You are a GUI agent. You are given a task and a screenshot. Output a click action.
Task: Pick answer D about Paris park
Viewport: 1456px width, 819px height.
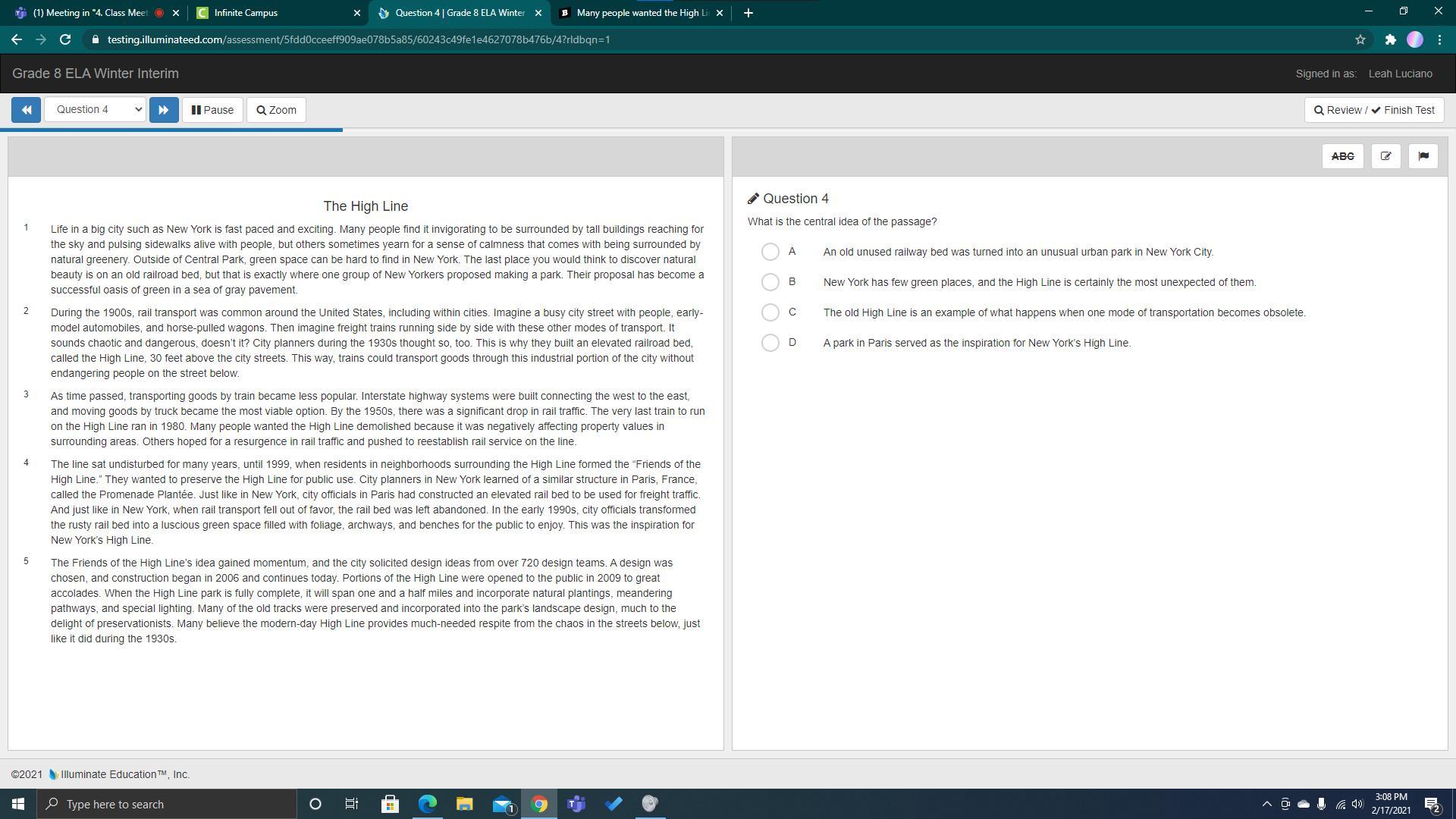tap(770, 343)
